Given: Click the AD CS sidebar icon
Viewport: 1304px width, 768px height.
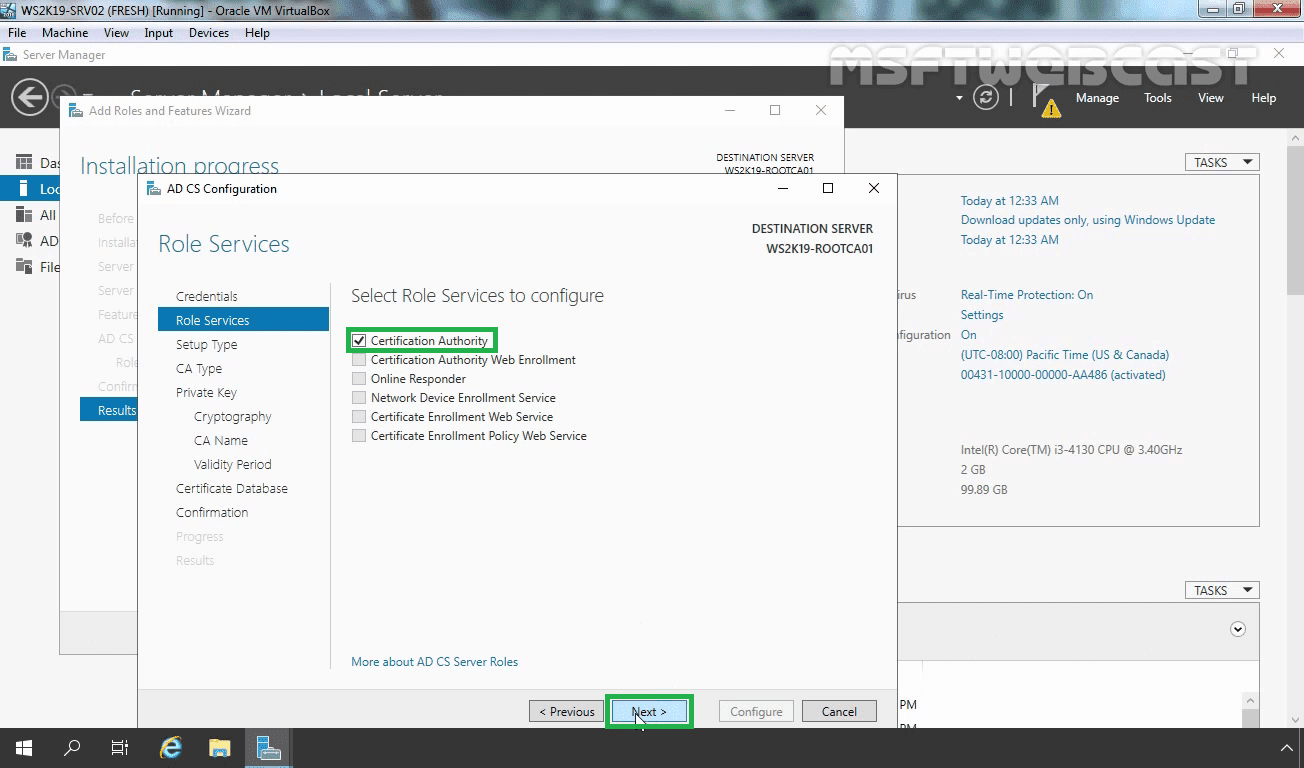Looking at the screenshot, I should pos(24,240).
